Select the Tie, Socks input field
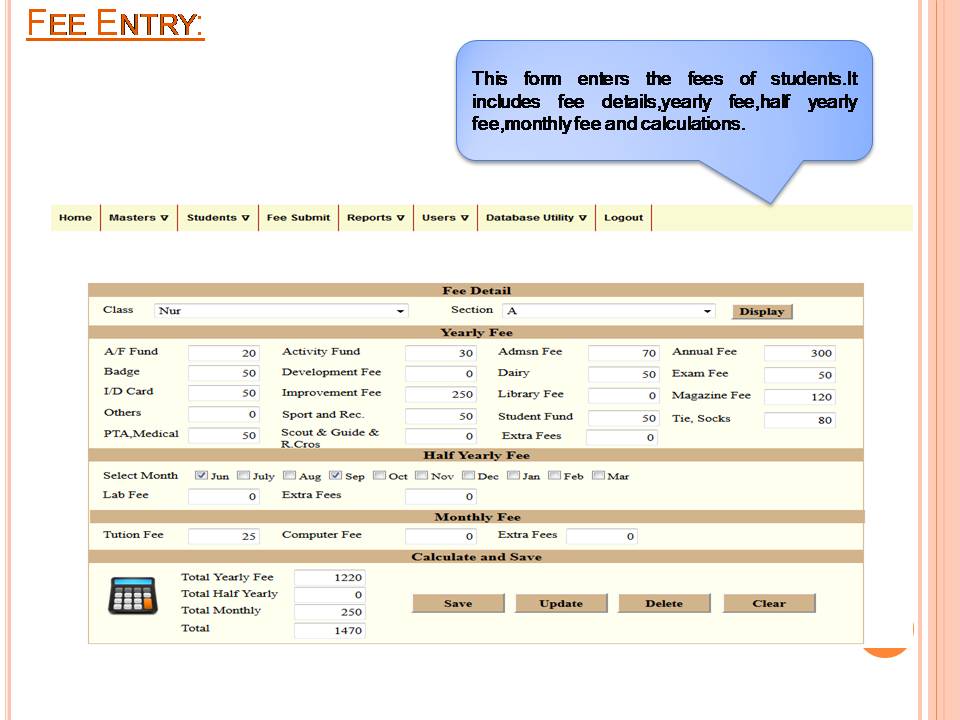This screenshot has height=720, width=960. point(800,420)
